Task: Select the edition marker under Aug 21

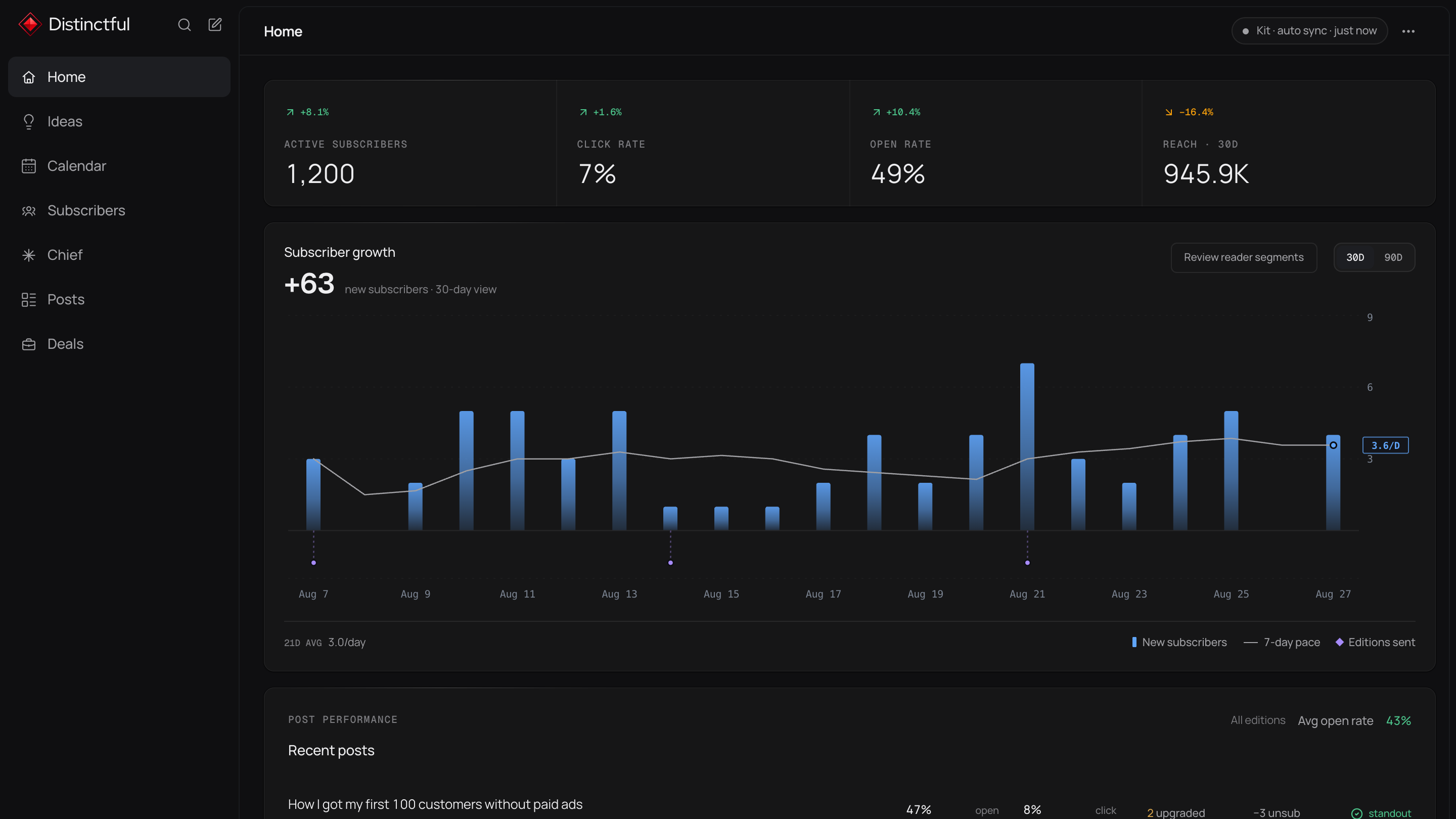Action: point(1028,563)
